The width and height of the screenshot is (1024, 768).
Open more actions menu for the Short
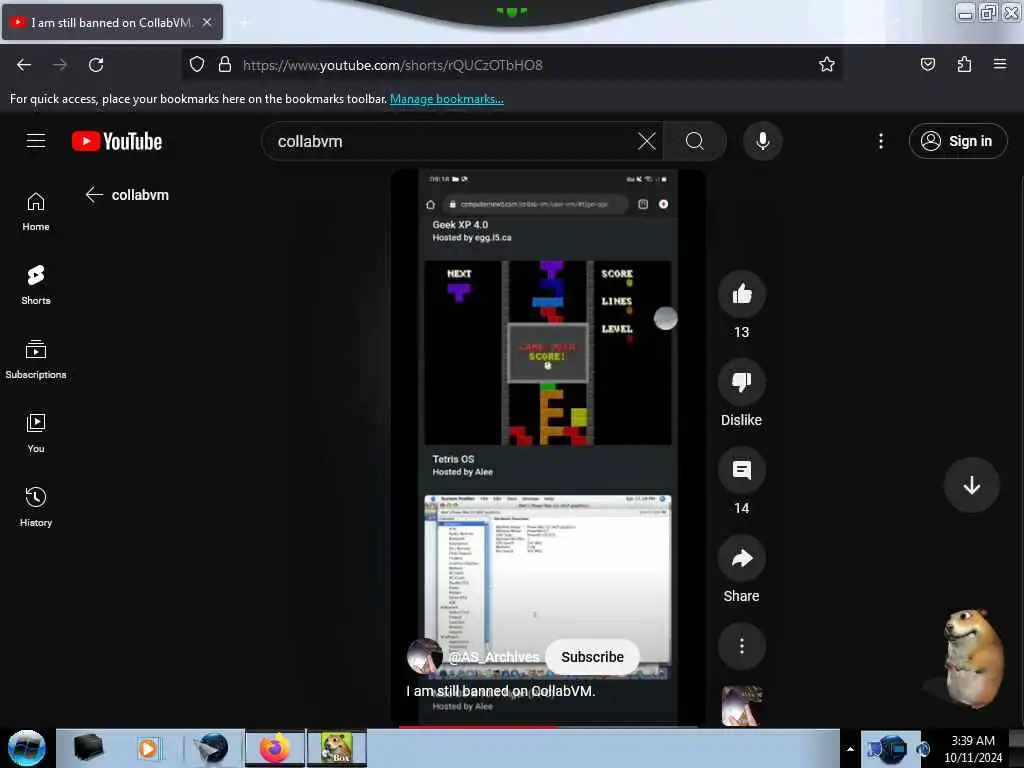pyautogui.click(x=741, y=646)
